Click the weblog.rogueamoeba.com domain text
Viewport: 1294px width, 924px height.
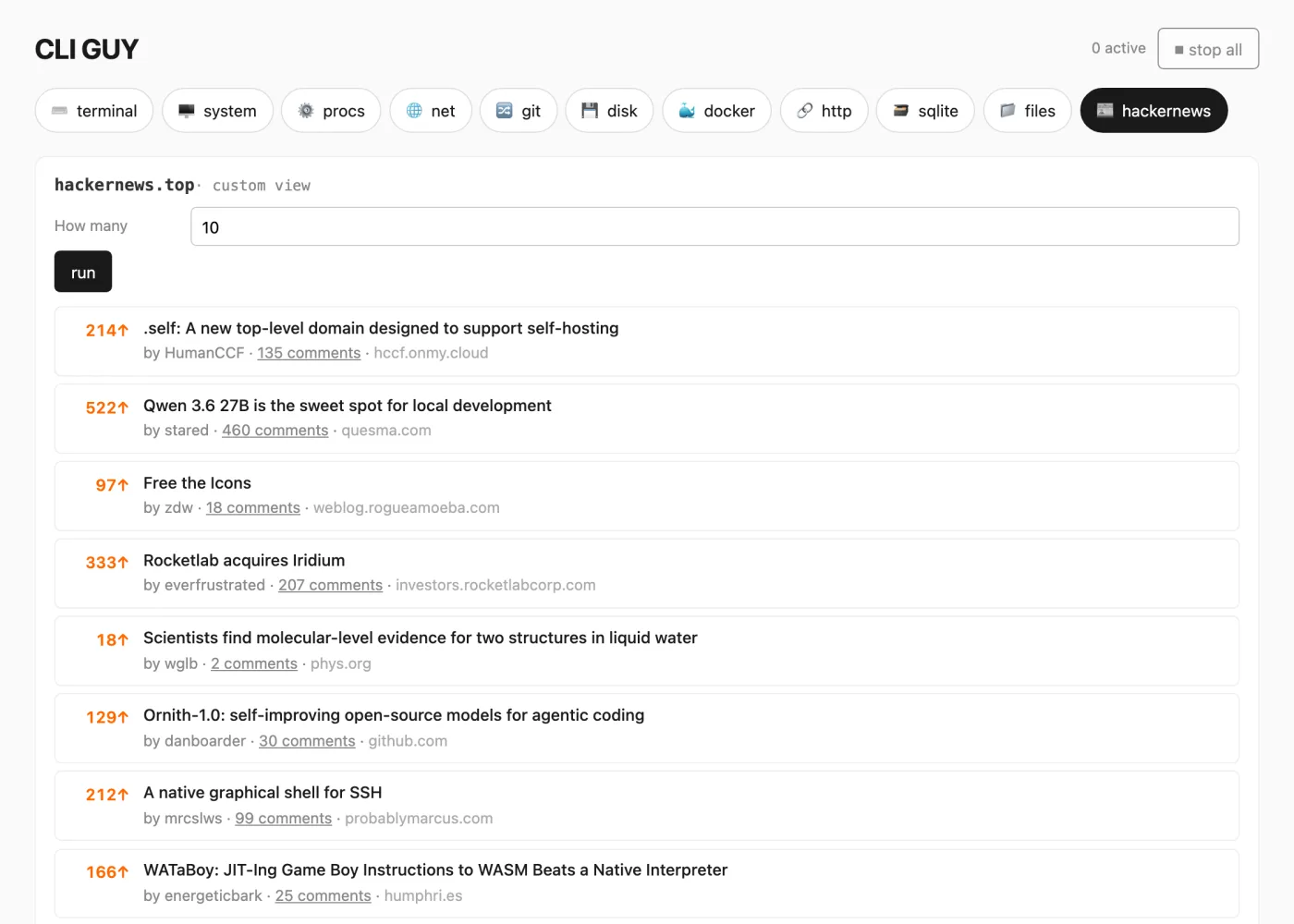pos(407,508)
